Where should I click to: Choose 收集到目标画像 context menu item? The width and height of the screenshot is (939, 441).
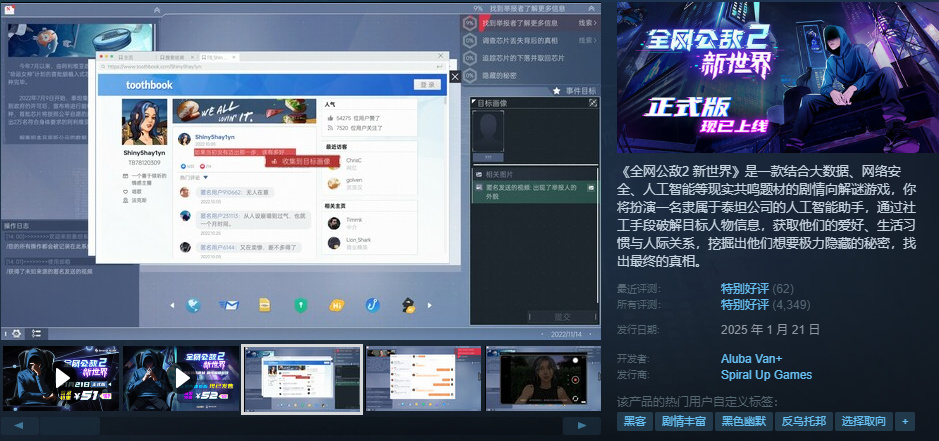point(302,161)
